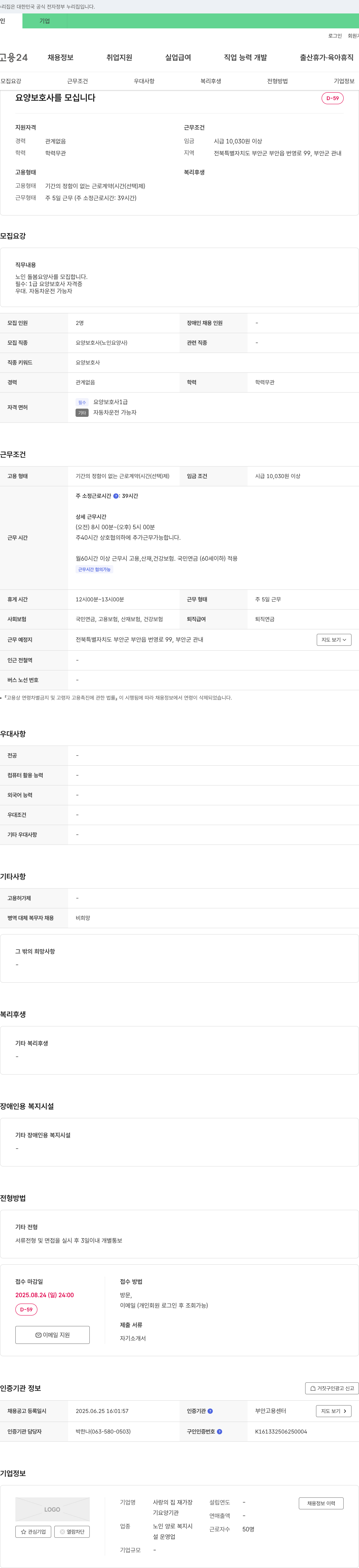
Task: Click the 50명 employee count
Action: point(248,1529)
